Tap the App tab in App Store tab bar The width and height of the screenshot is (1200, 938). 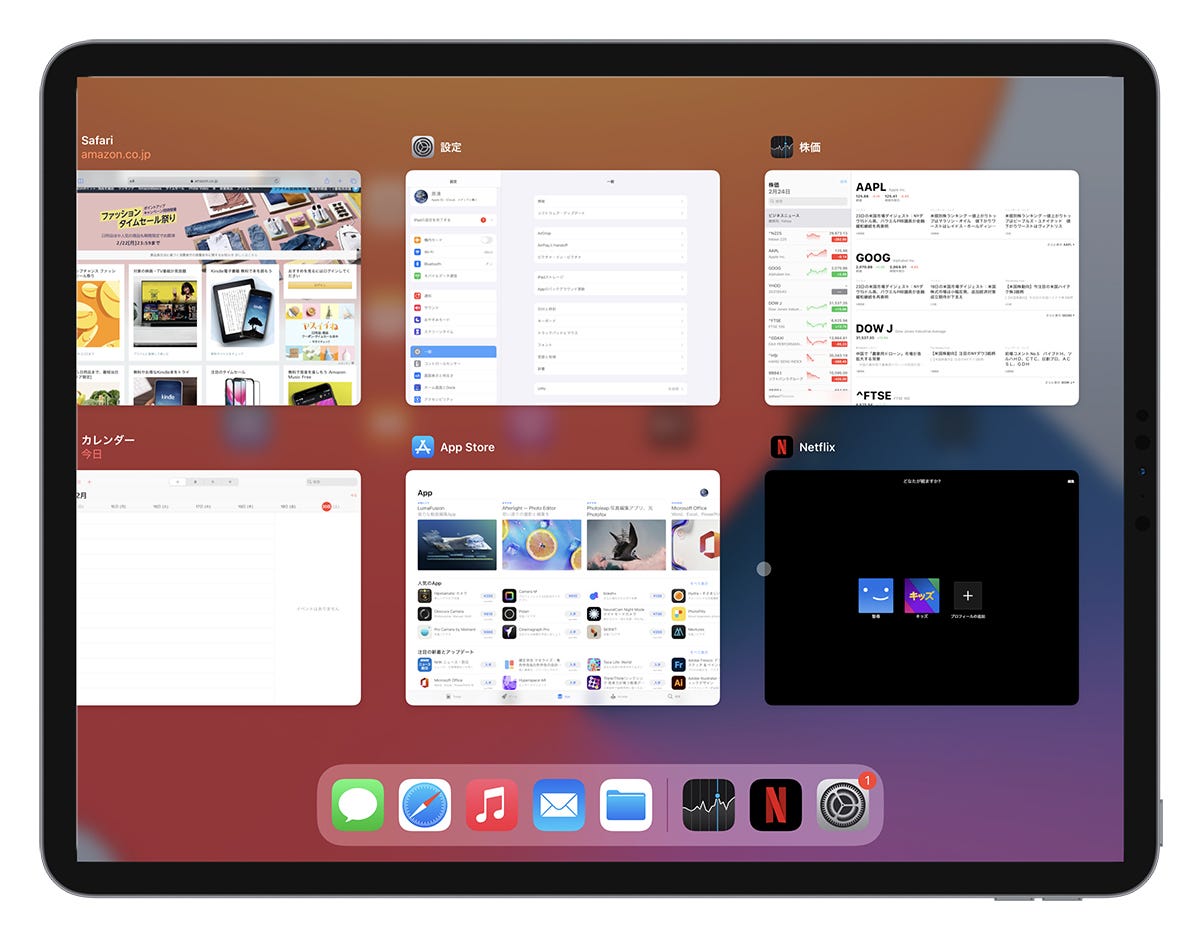click(x=564, y=695)
